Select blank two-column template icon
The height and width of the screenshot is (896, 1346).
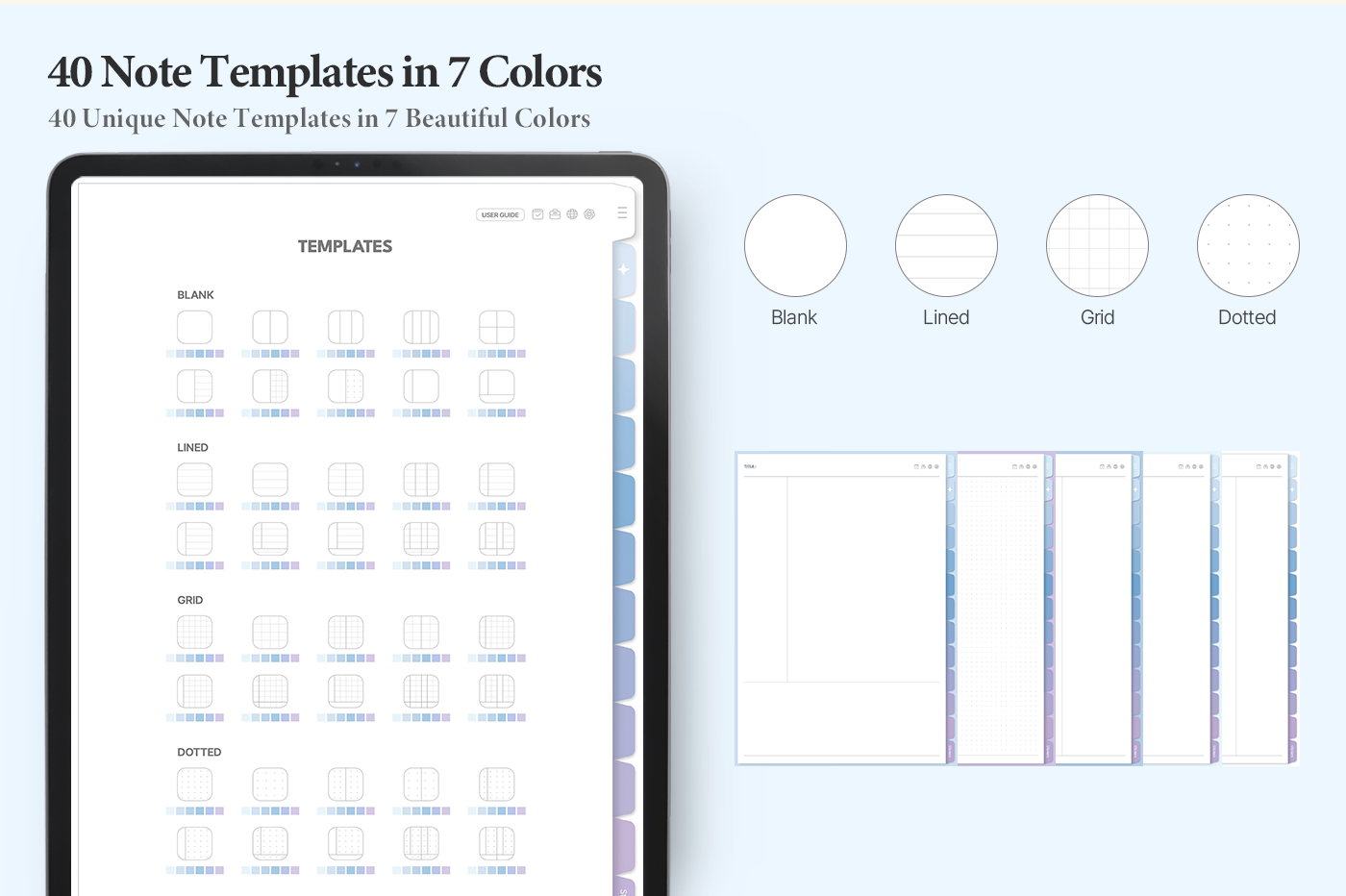[270, 327]
